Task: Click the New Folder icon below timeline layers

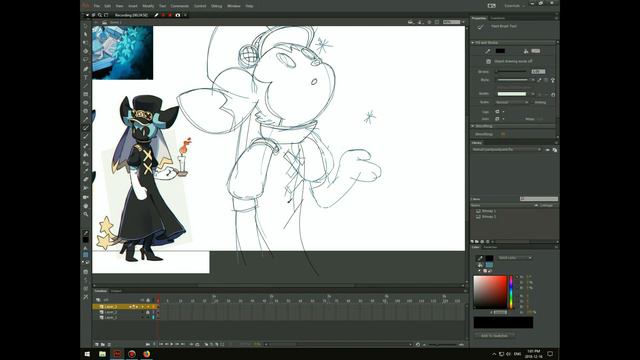Action: [x=102, y=344]
